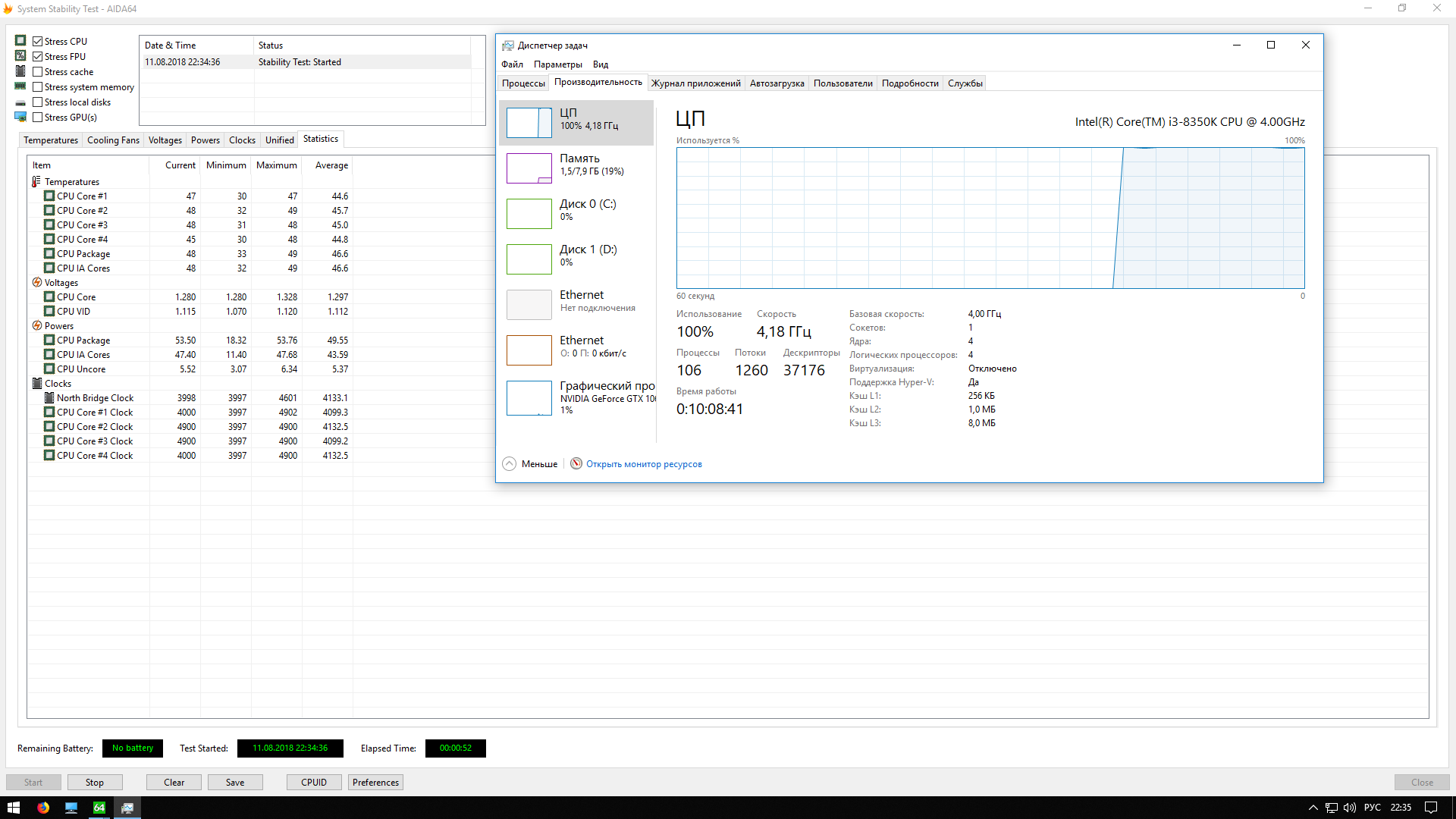Enable the Stress cache checkbox
Screen dimensions: 1456x819
coord(37,71)
